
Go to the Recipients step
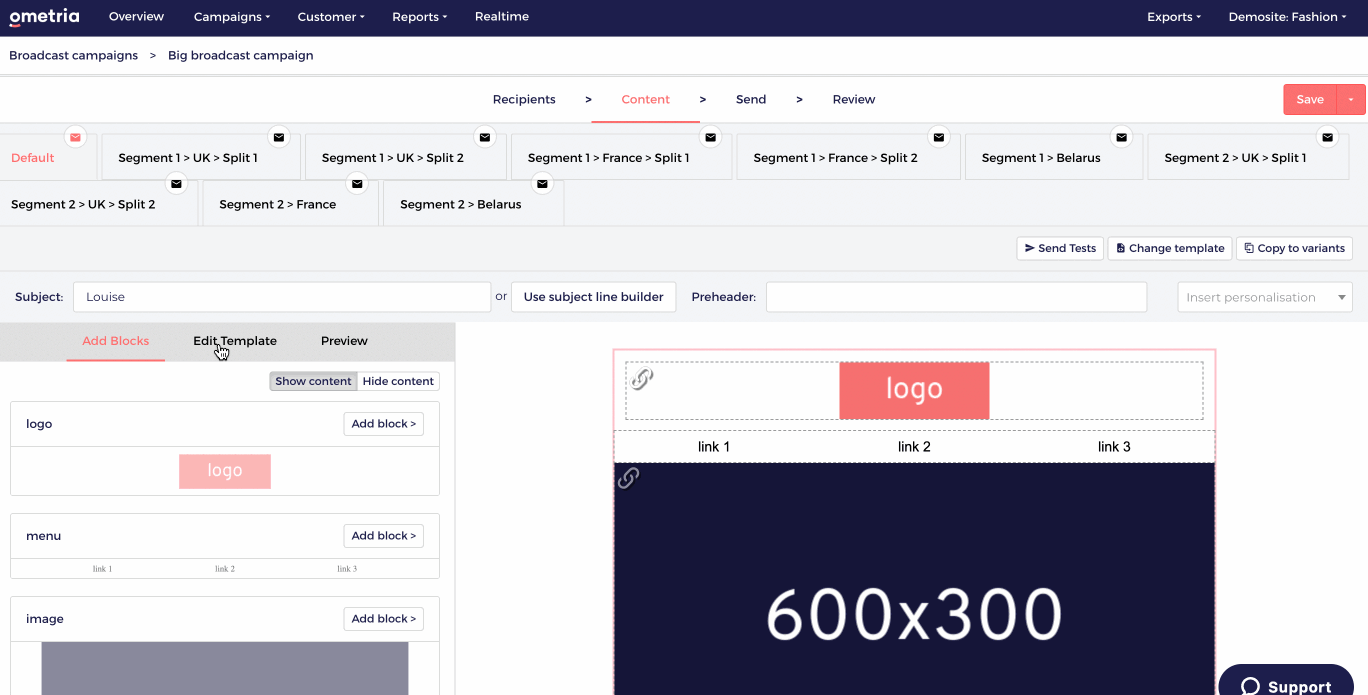(524, 99)
